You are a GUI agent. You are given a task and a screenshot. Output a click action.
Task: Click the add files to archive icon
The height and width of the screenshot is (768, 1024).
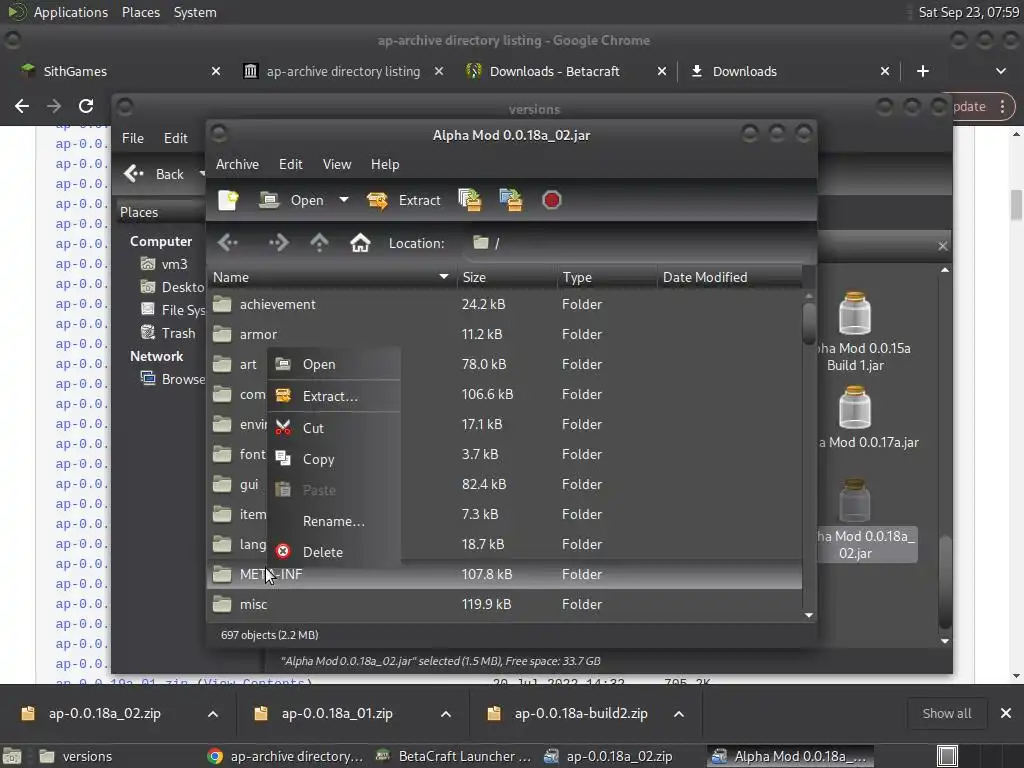coord(470,200)
